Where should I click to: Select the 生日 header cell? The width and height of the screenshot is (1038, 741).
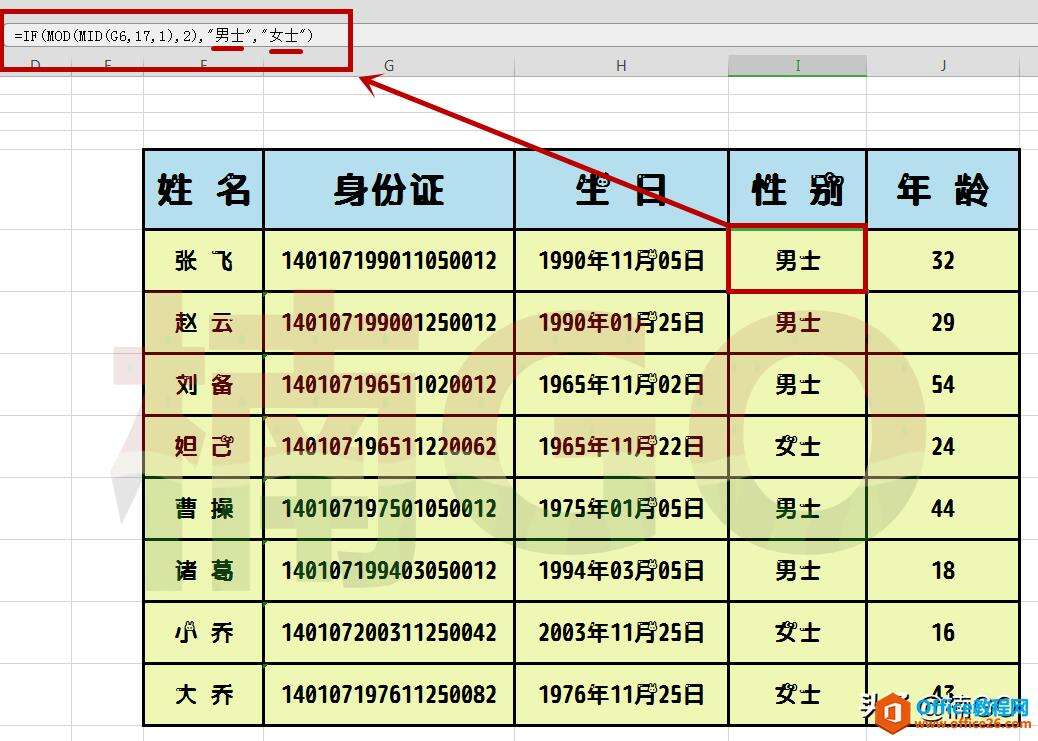(621, 190)
